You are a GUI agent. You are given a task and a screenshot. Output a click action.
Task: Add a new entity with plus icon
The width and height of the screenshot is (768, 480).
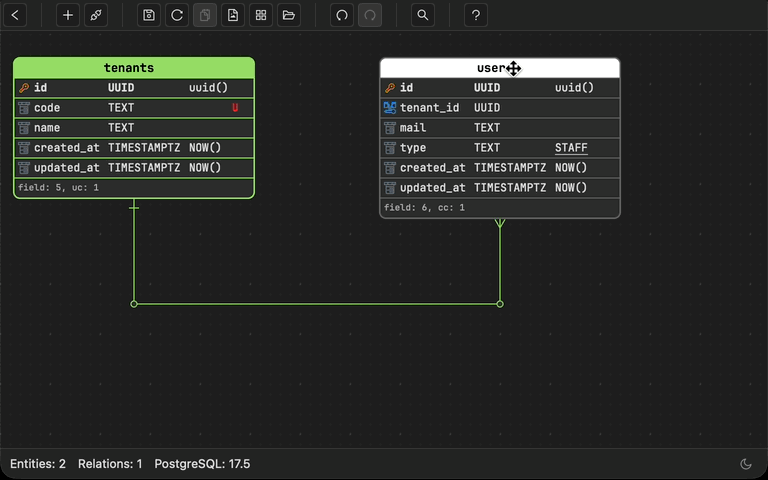[x=68, y=15]
